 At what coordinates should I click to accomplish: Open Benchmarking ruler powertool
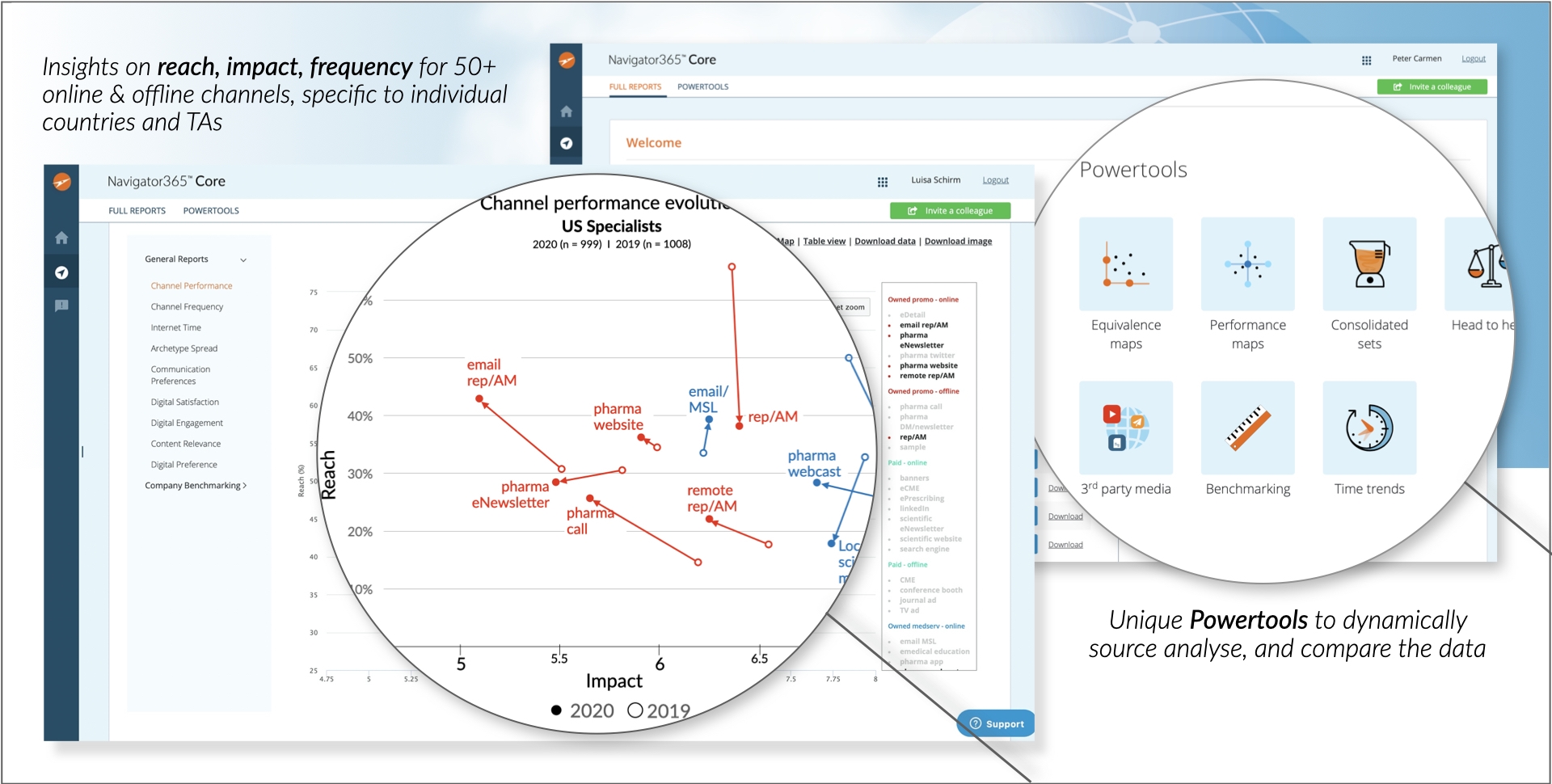[1247, 428]
